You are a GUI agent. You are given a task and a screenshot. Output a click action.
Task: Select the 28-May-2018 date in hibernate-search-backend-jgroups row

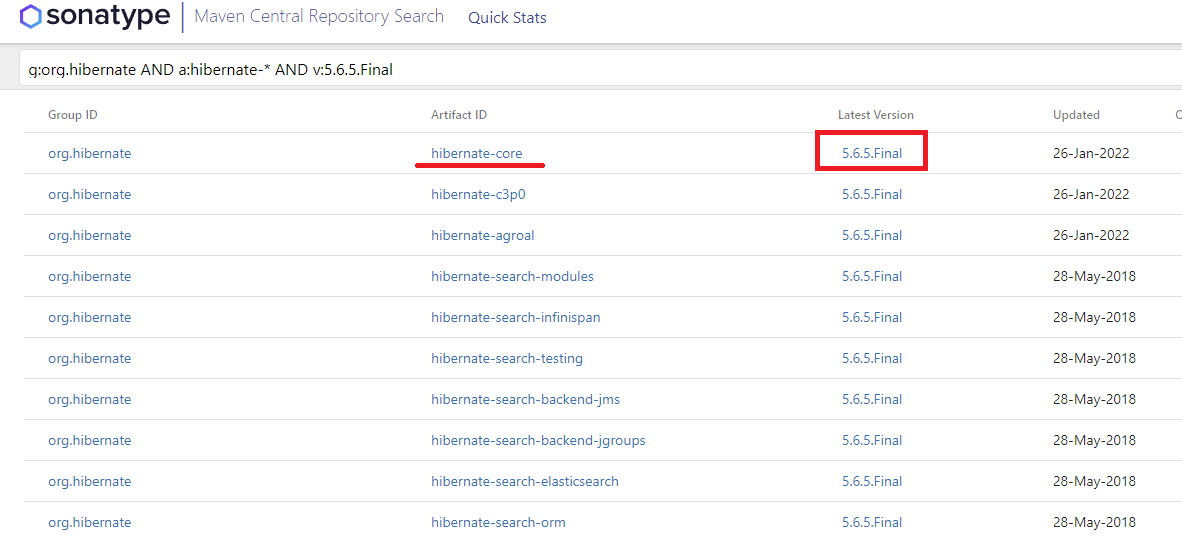tap(1094, 440)
